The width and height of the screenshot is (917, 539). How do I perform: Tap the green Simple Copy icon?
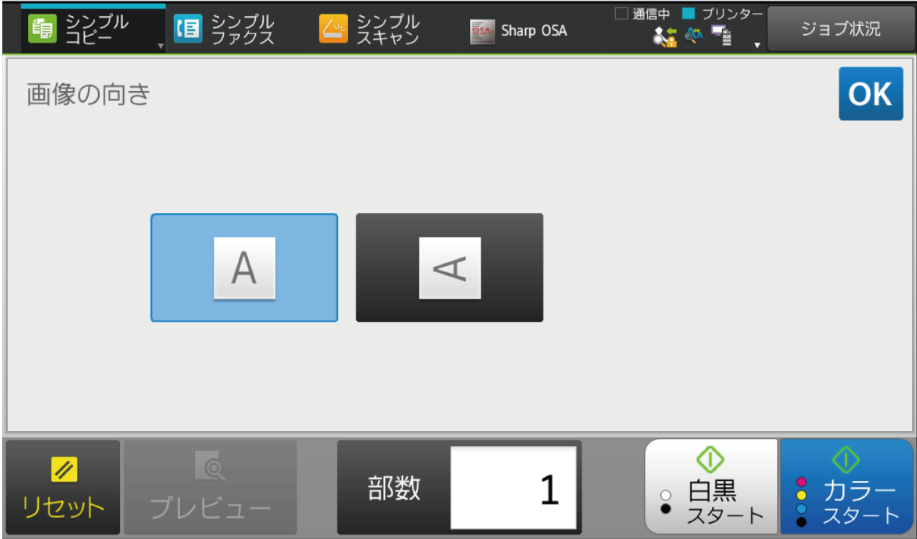click(43, 29)
